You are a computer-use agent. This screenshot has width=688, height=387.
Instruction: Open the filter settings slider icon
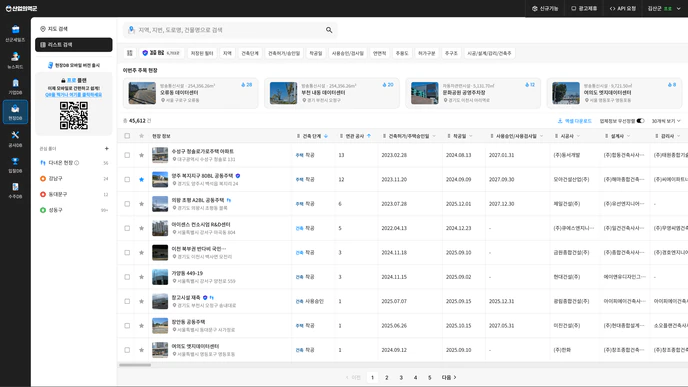130,53
